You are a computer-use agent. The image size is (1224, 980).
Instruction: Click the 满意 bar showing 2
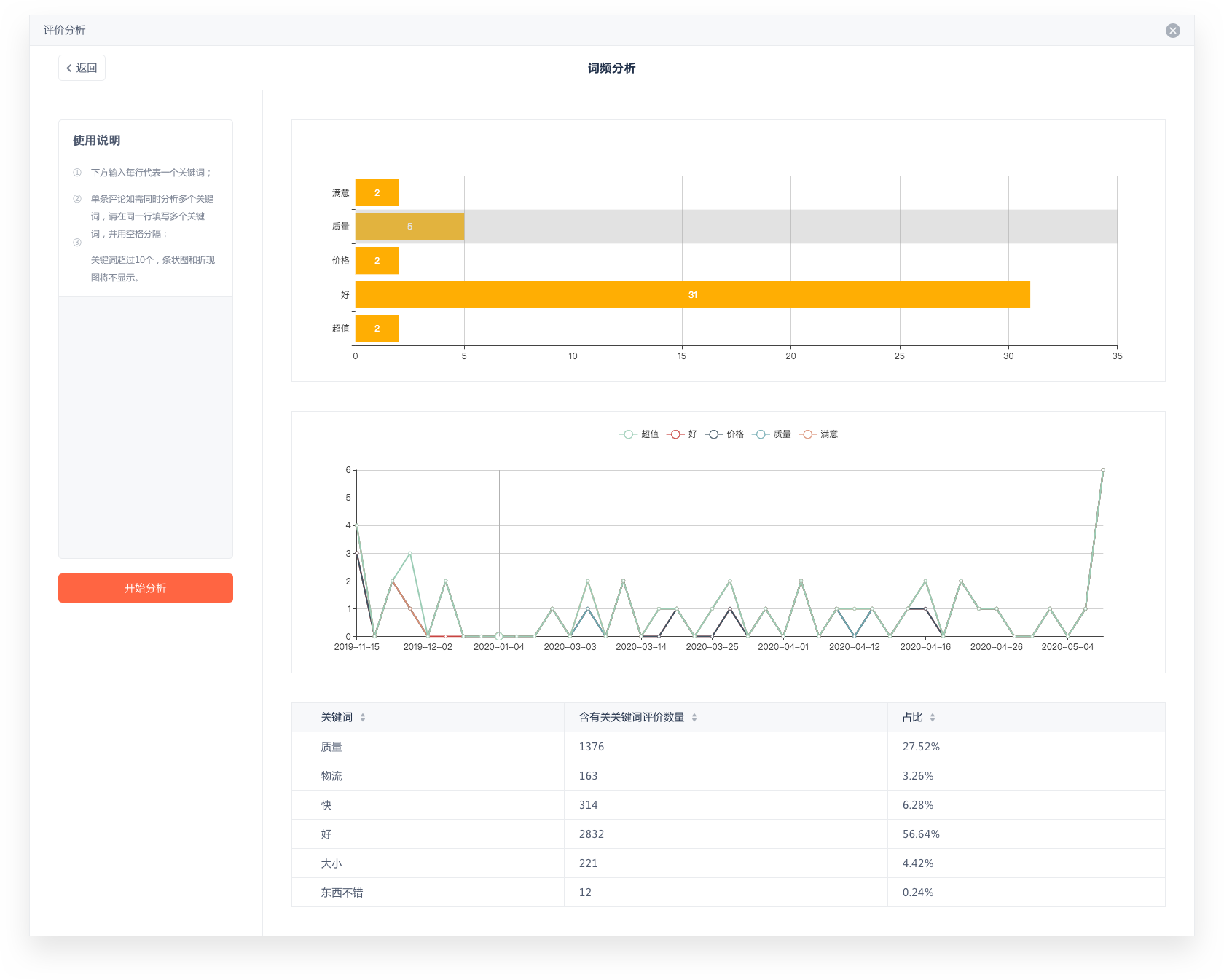pyautogui.click(x=377, y=193)
